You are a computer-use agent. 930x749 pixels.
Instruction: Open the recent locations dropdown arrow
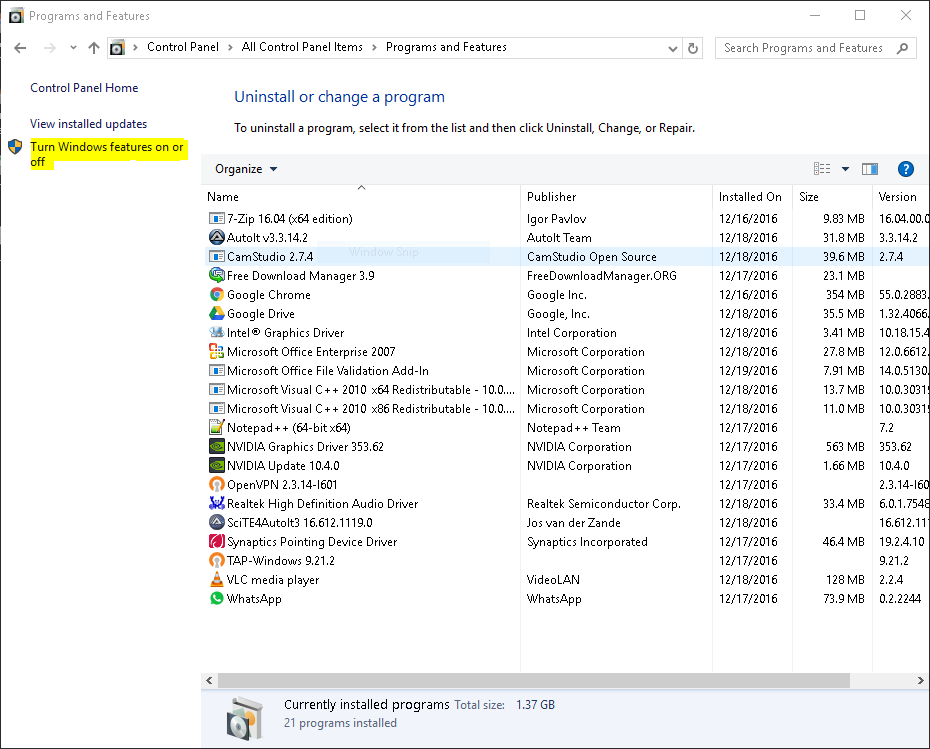(x=73, y=47)
